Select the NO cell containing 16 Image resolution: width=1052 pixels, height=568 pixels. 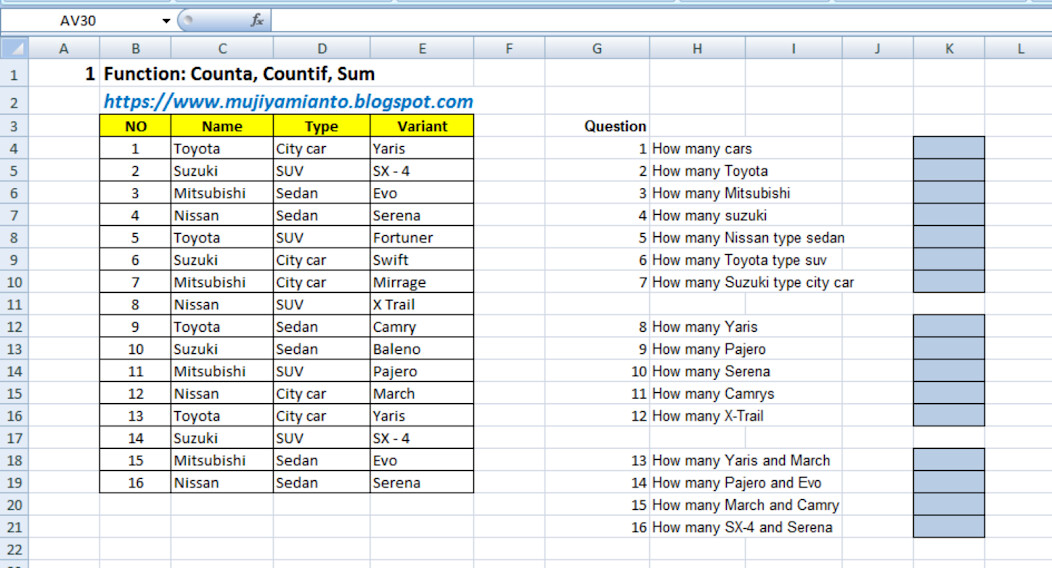point(136,483)
